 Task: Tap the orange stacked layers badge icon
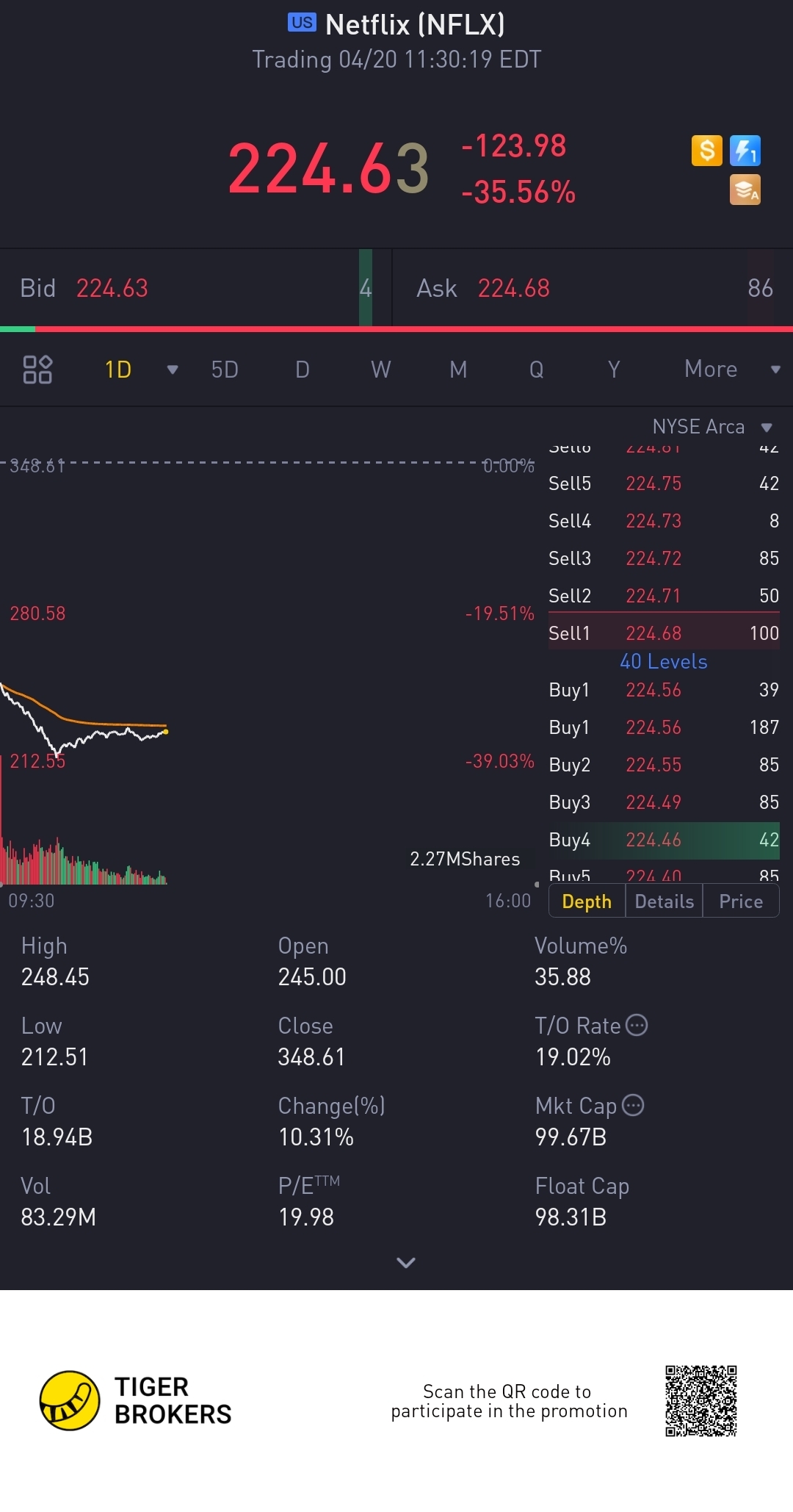[x=745, y=190]
